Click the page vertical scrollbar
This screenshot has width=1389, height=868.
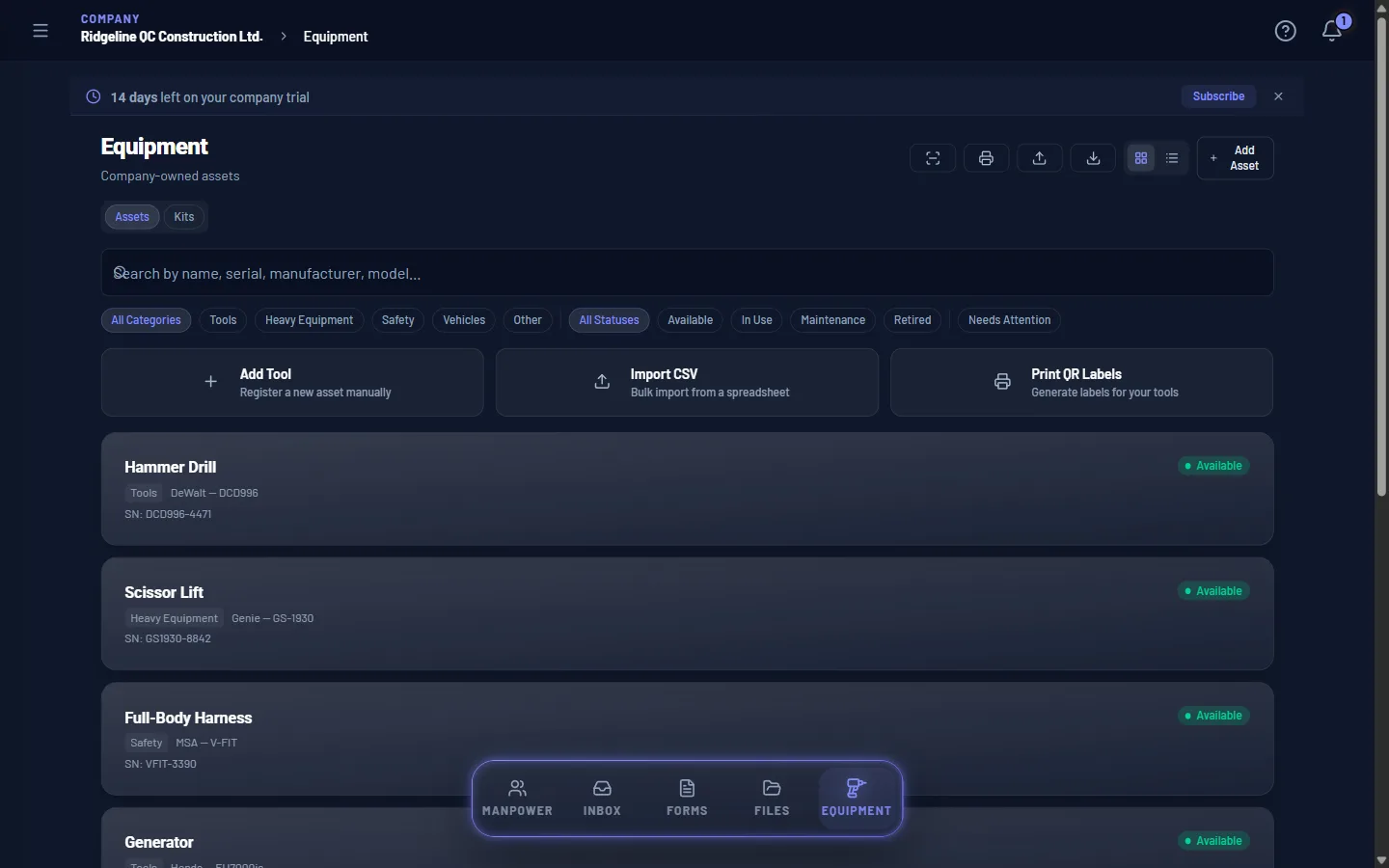1381,256
